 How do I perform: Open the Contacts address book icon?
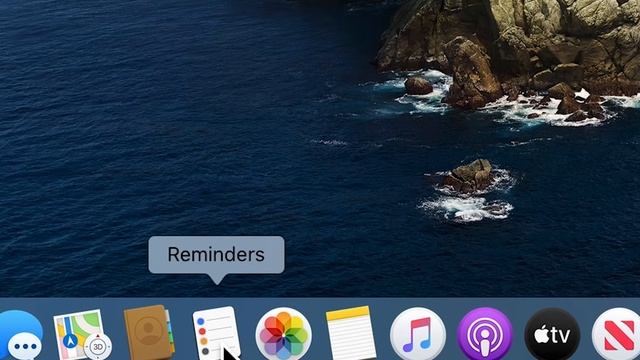[x=149, y=333]
